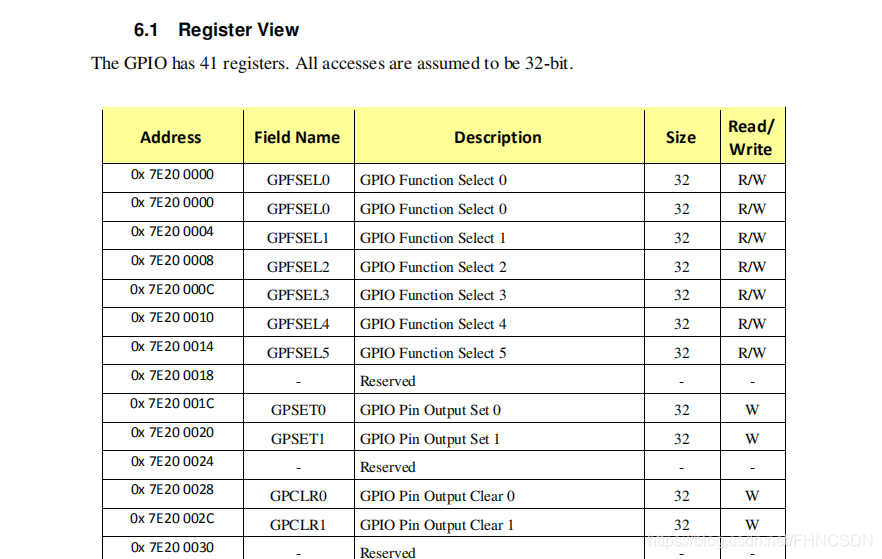Select the "Size" column header
Image resolution: width=882 pixels, height=559 pixels.
(681, 137)
